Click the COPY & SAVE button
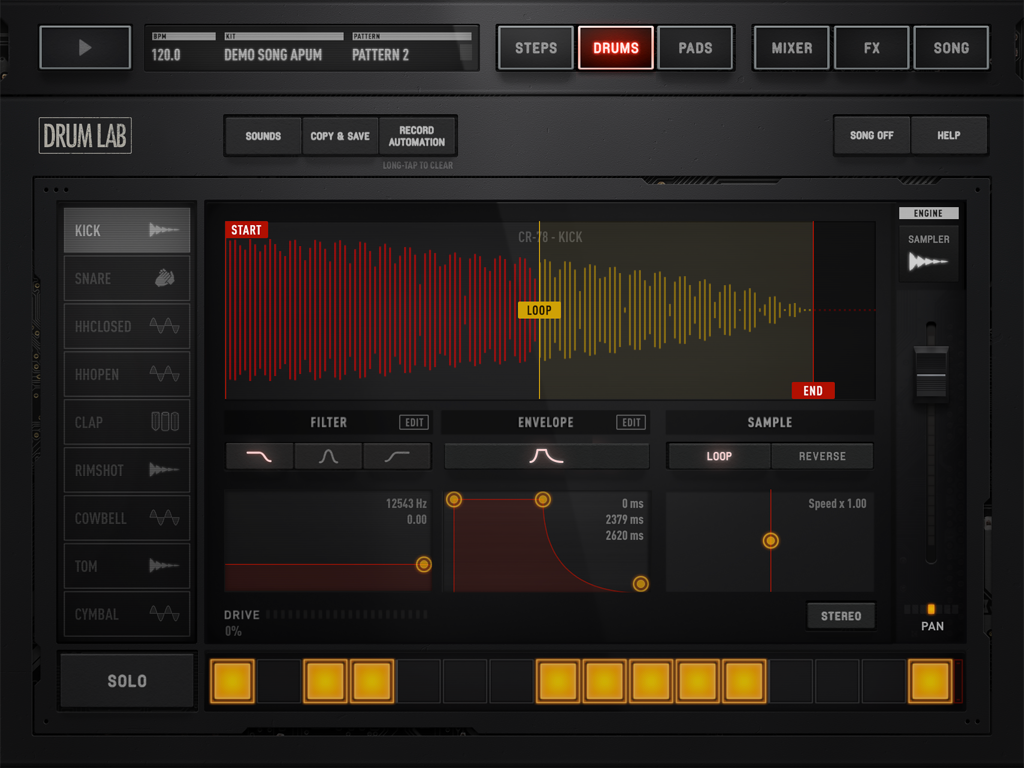1024x768 pixels. (x=340, y=135)
